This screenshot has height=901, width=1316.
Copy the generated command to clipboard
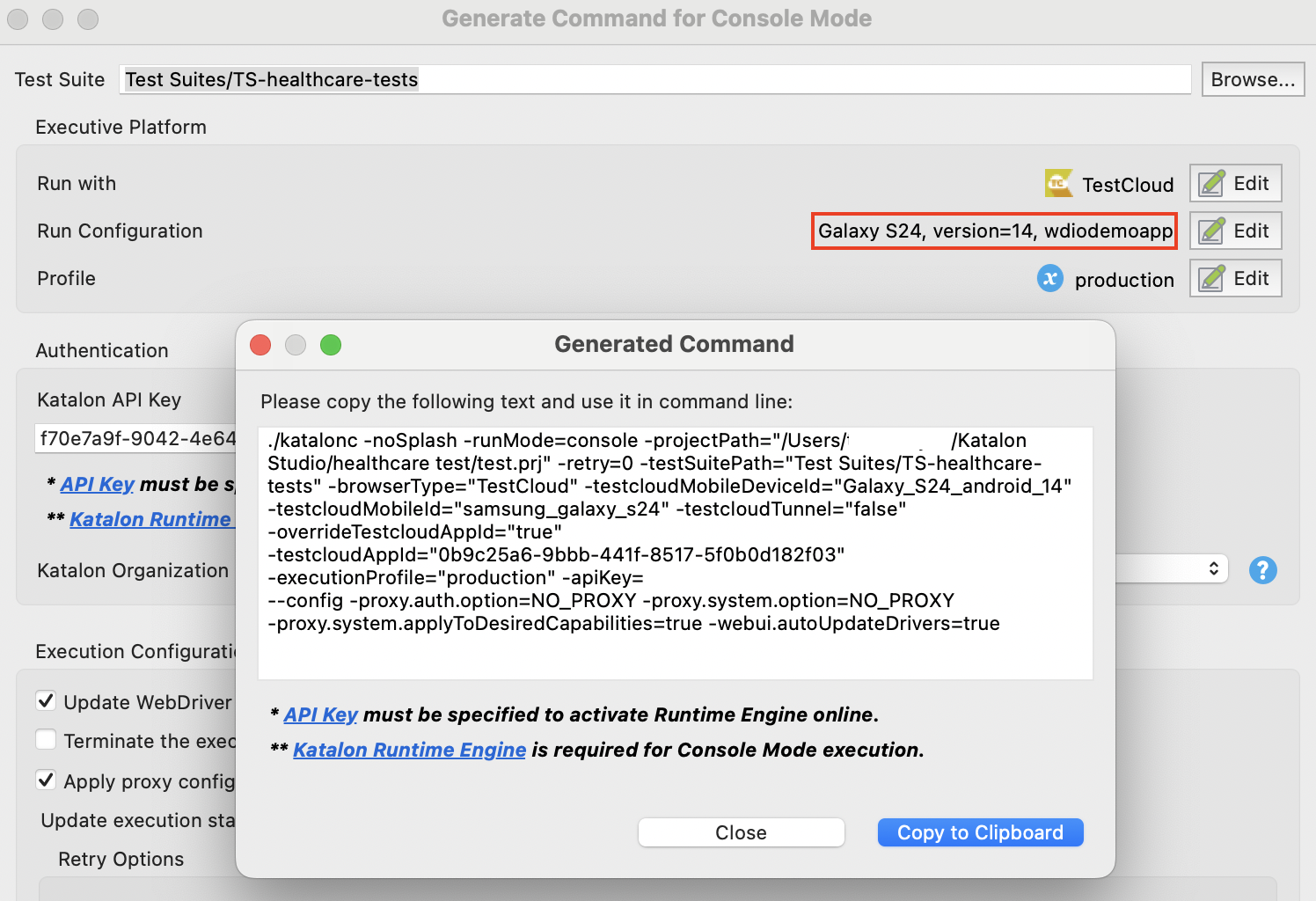(x=979, y=832)
